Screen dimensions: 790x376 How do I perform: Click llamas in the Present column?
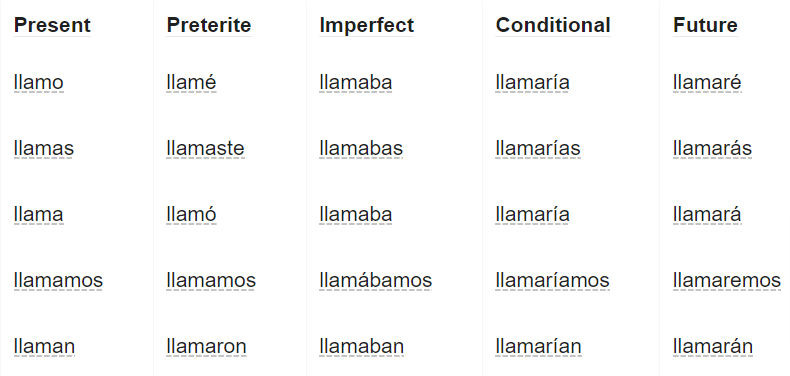[44, 149]
